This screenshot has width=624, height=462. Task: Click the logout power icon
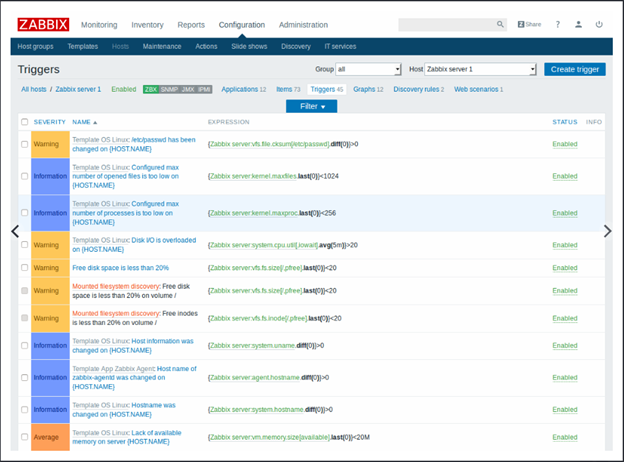pyautogui.click(x=599, y=24)
